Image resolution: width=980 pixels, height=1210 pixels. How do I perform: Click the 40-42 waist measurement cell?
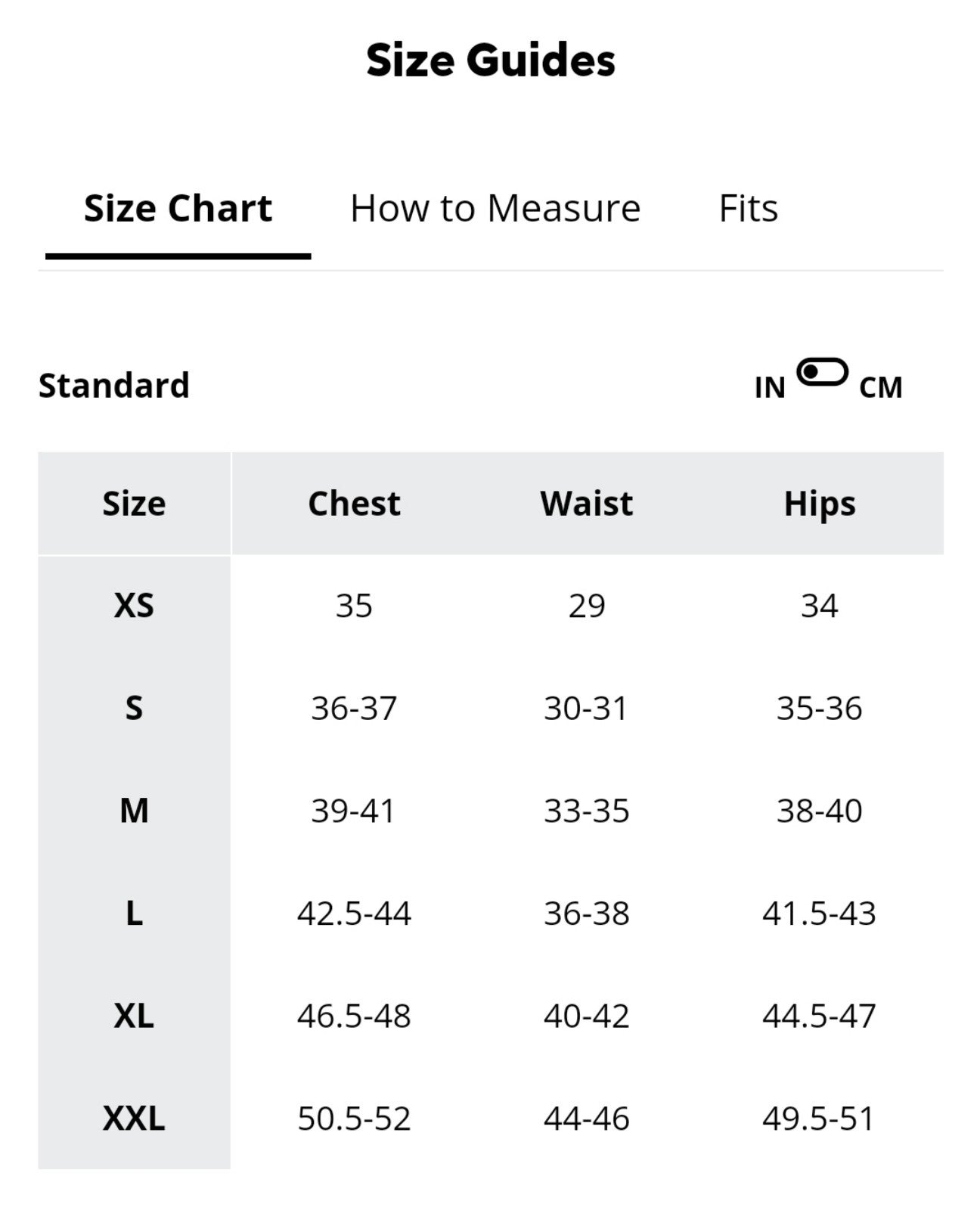point(586,1016)
